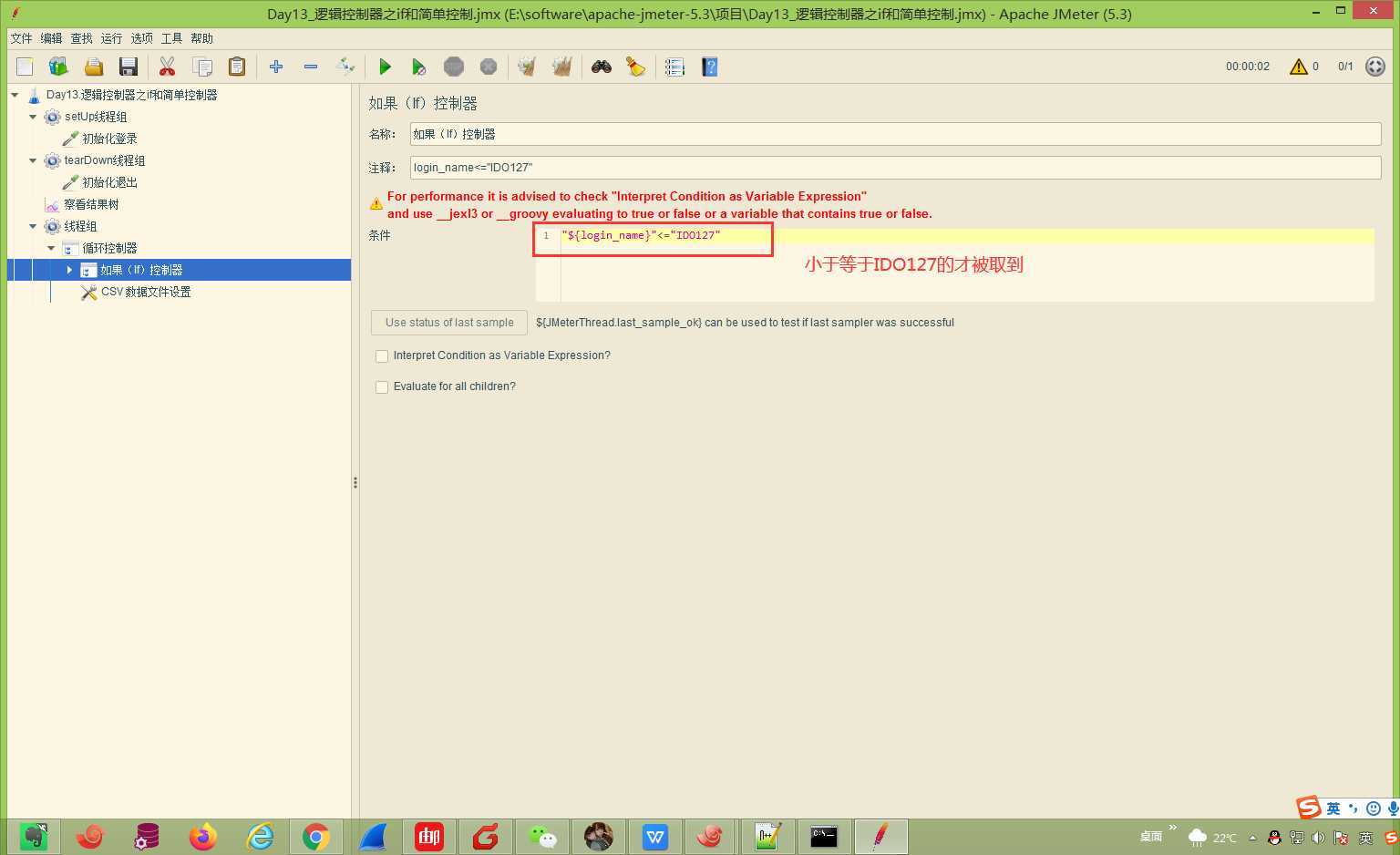Collapse the Day13 test plan root node

[x=15, y=95]
